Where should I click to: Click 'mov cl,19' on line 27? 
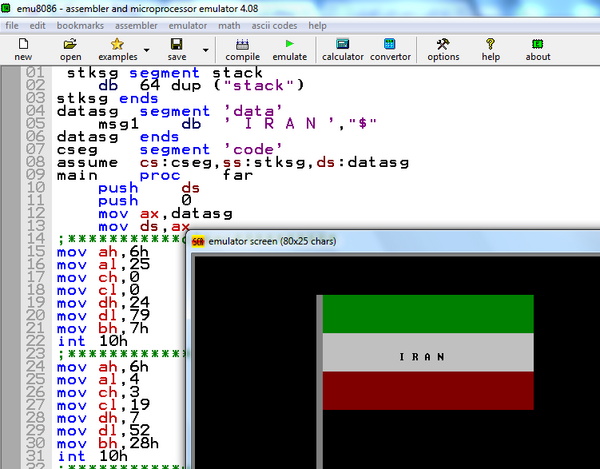pyautogui.click(x=103, y=405)
